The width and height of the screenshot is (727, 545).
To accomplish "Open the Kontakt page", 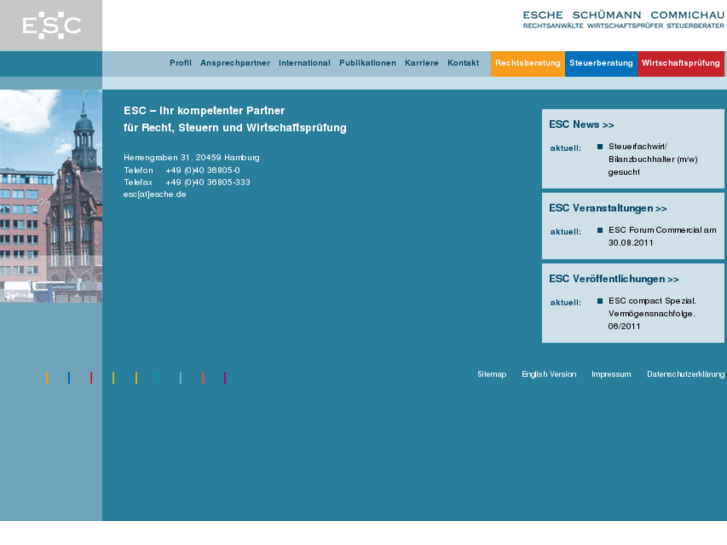I will tap(463, 63).
